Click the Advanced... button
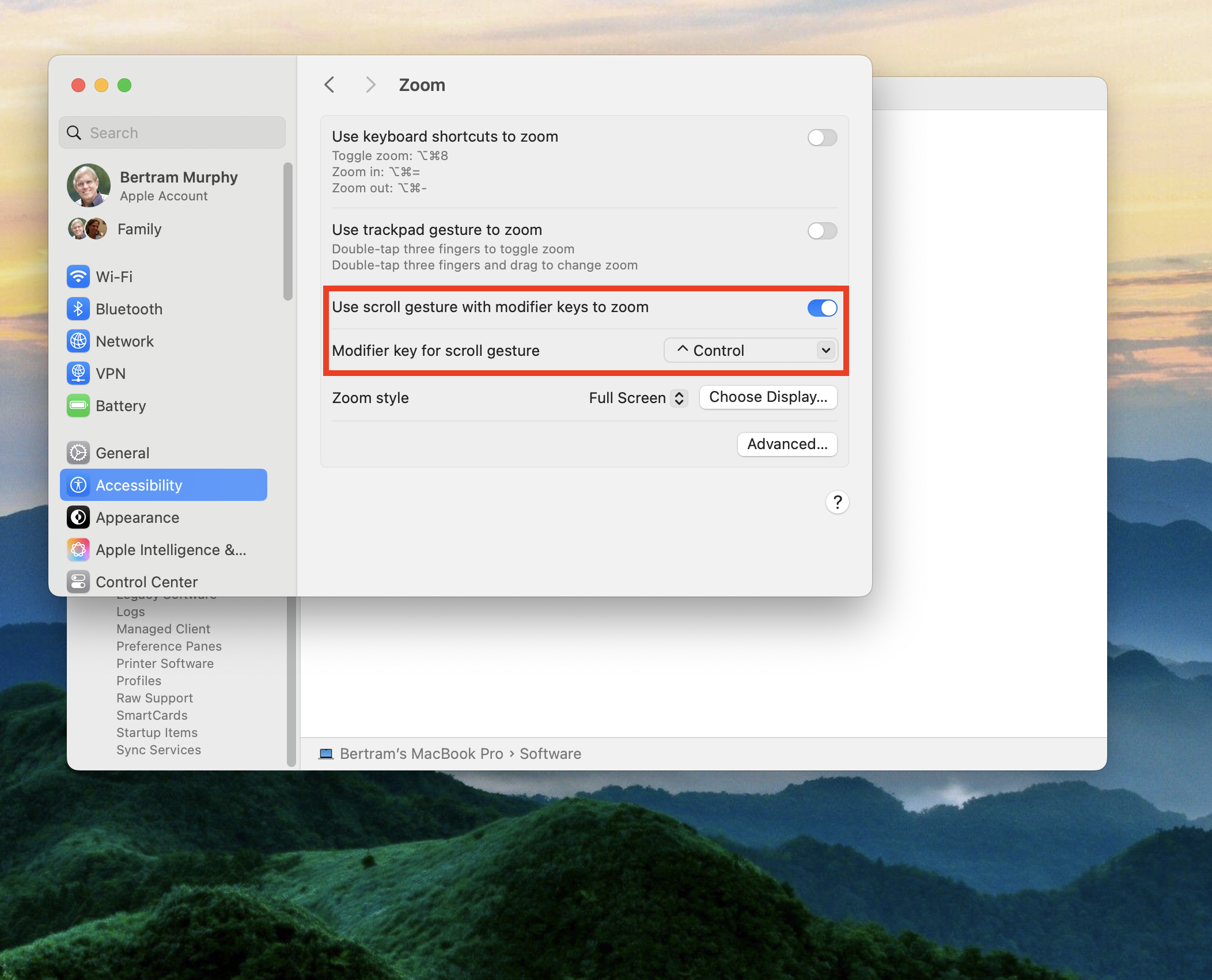The height and width of the screenshot is (980, 1212). (787, 445)
